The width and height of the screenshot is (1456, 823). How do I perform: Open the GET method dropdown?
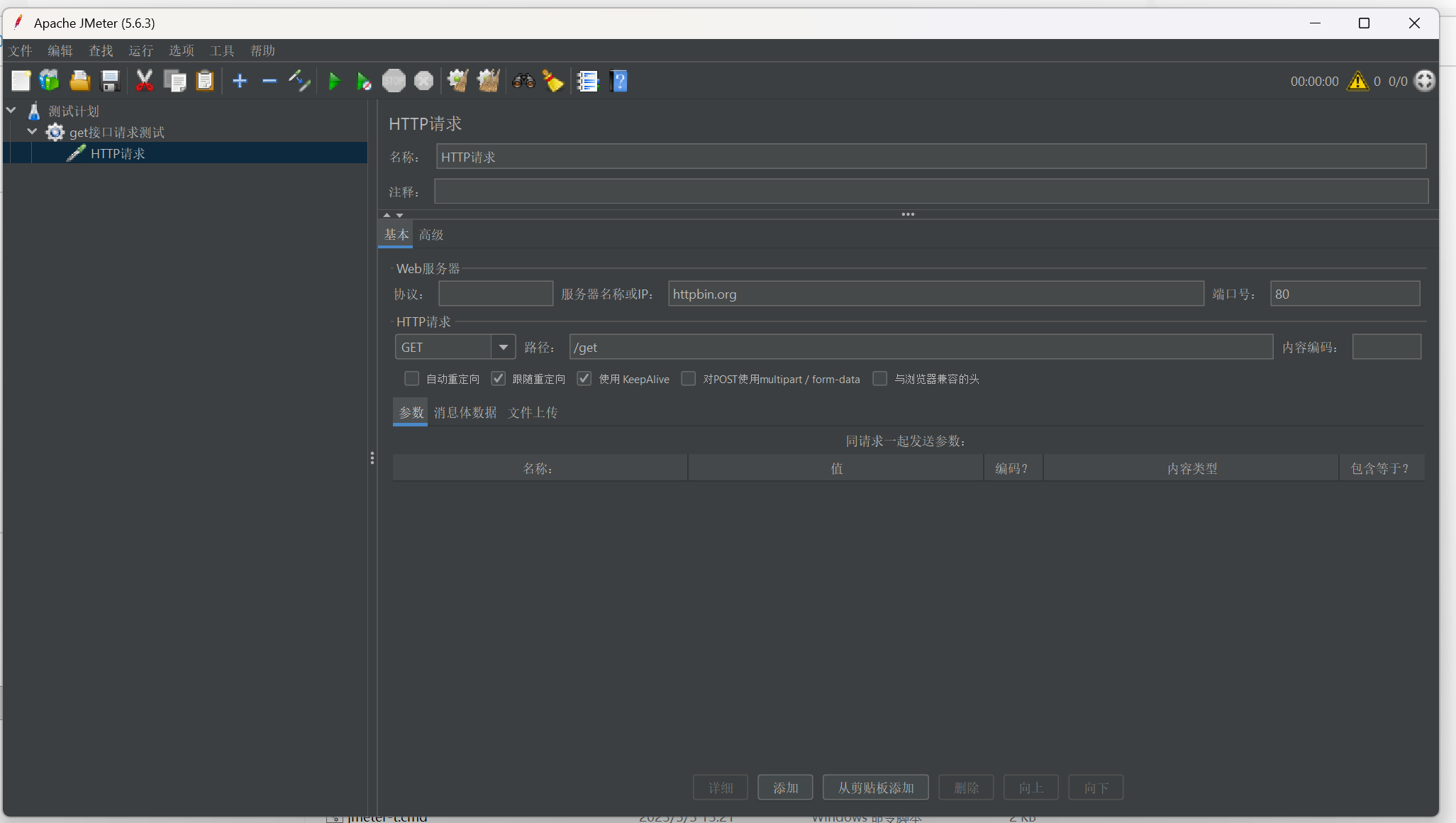[503, 348]
